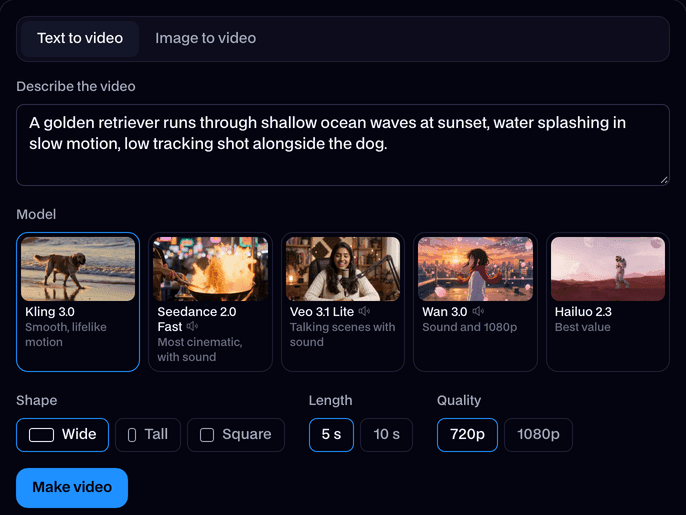Switch to the Image to video tab

[x=205, y=39]
